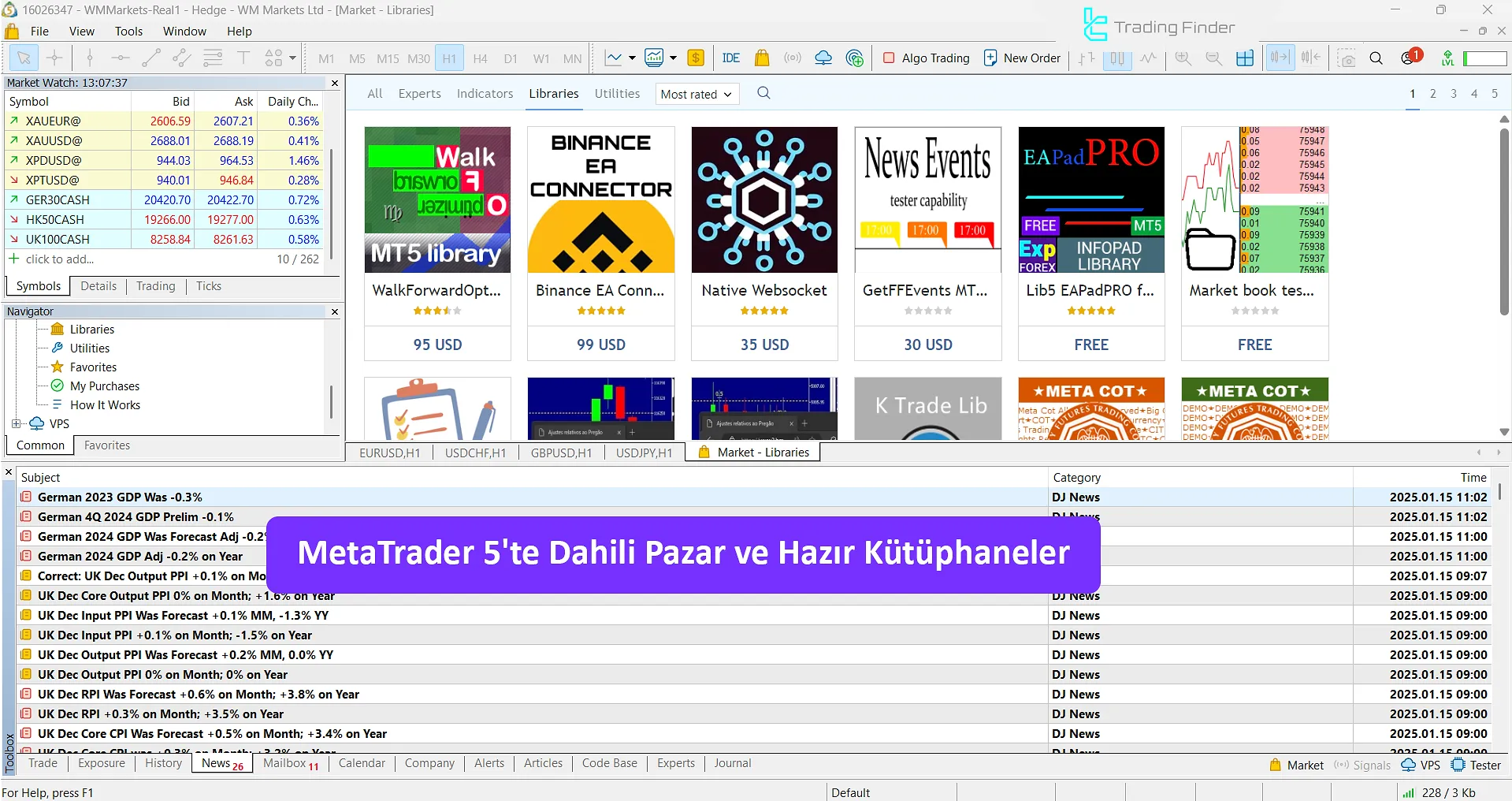Activate the M1 timeframe button

[x=325, y=58]
